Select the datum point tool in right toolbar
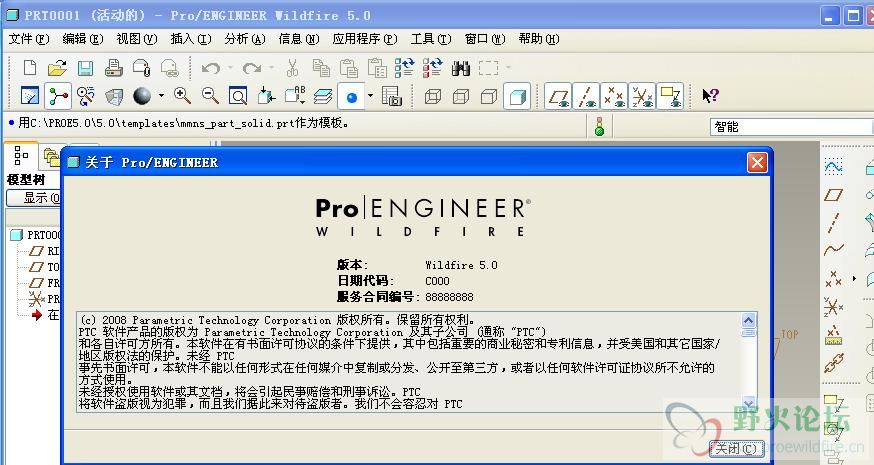The image size is (874, 465). pyautogui.click(x=833, y=278)
